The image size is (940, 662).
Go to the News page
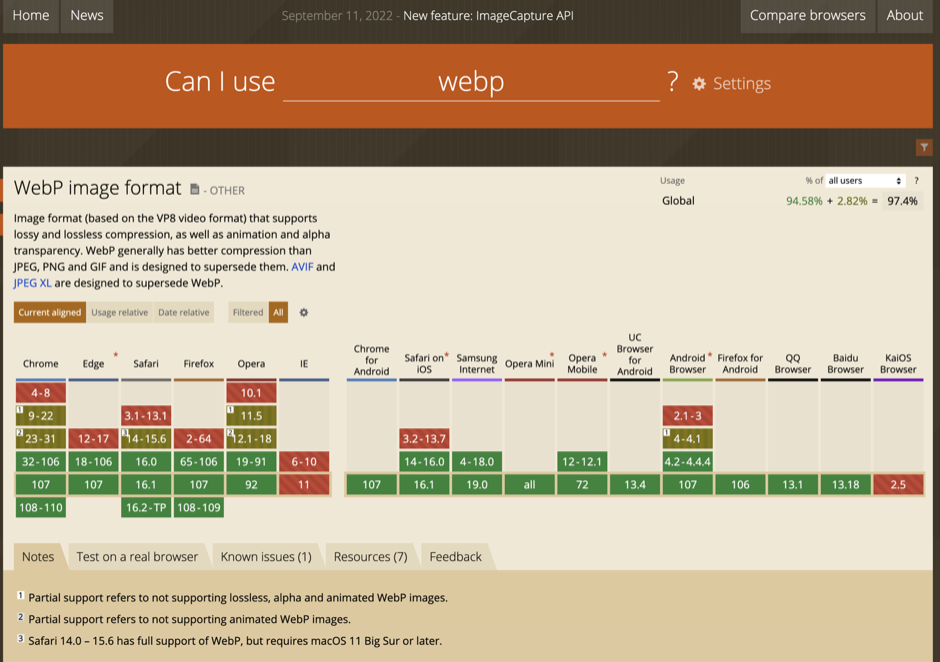point(86,15)
